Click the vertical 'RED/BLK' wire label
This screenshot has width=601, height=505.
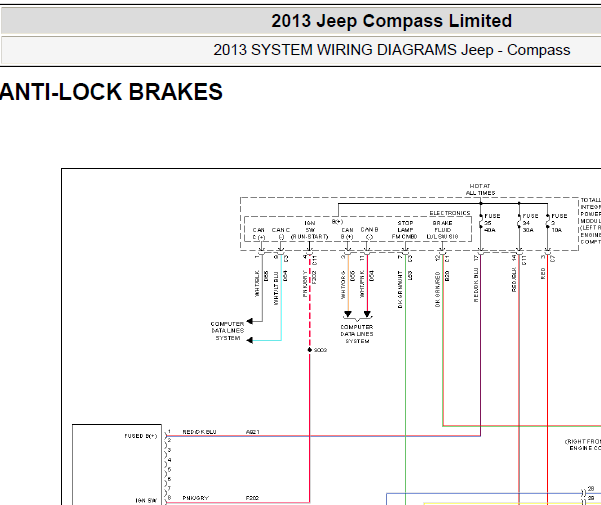coord(514,280)
